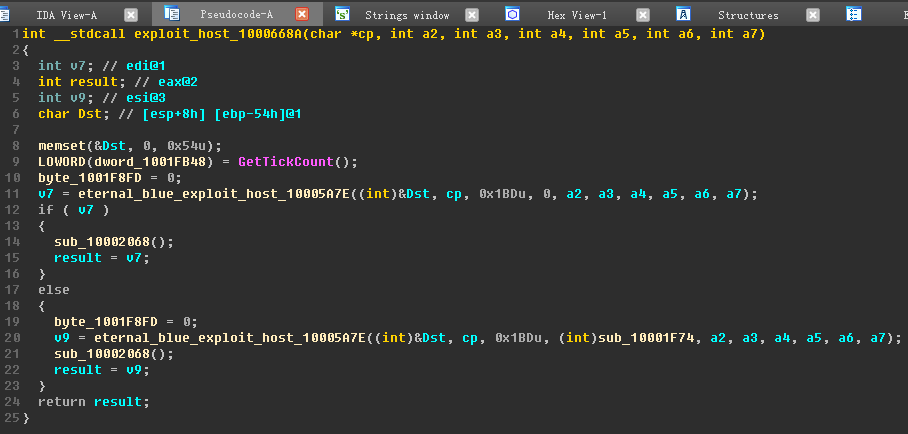
Task: Click the '[ebp-54h]@1' comment
Action: 258,114
